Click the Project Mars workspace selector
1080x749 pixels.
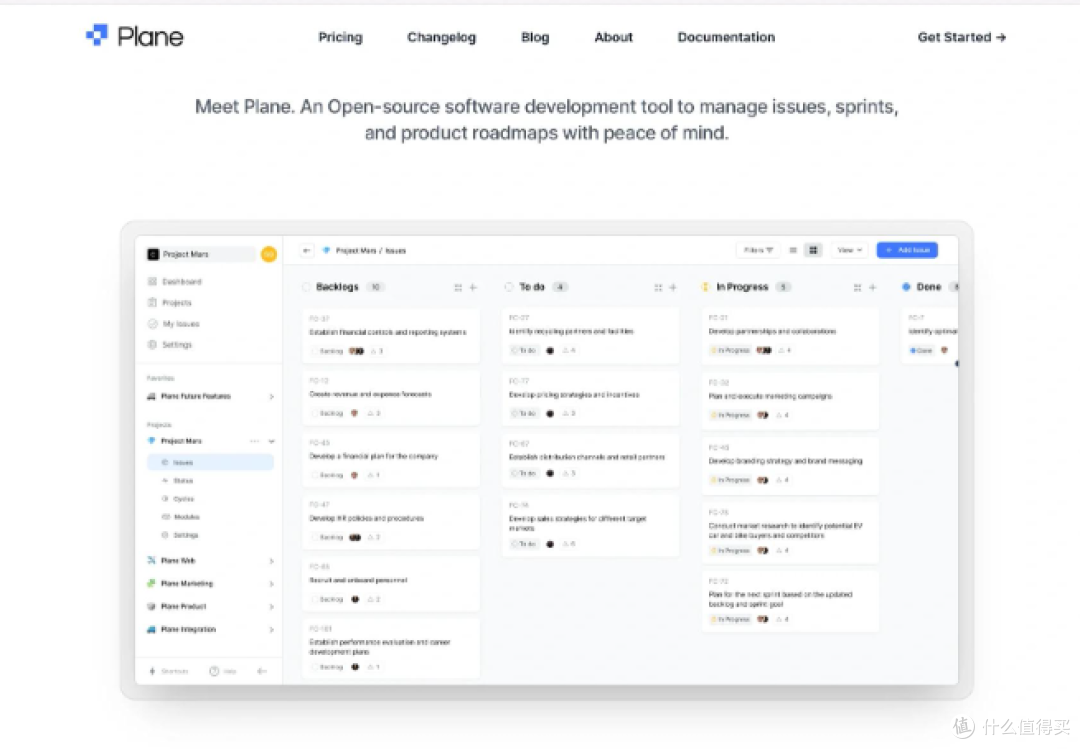click(200, 254)
